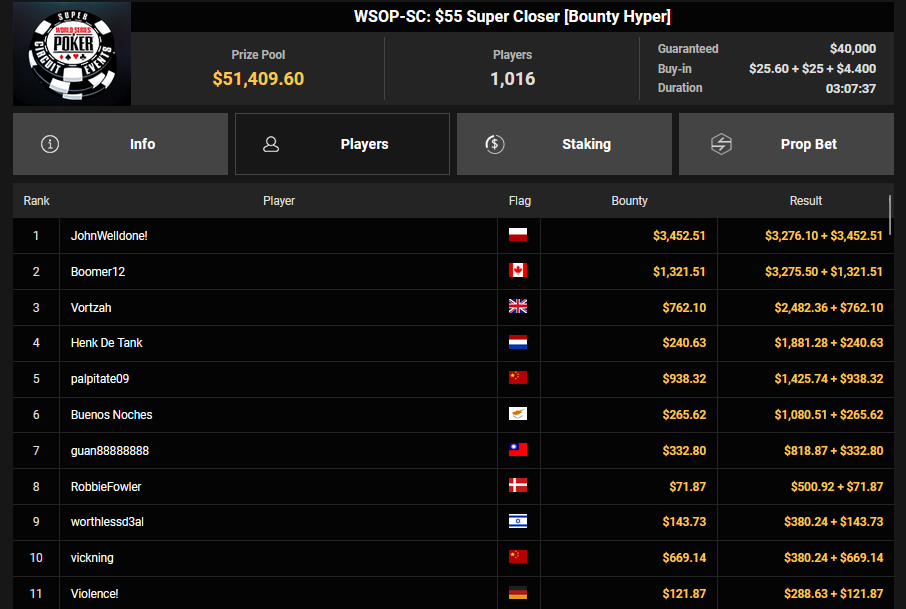Click the German flag in Violence! row
The width and height of the screenshot is (906, 609).
click(518, 593)
